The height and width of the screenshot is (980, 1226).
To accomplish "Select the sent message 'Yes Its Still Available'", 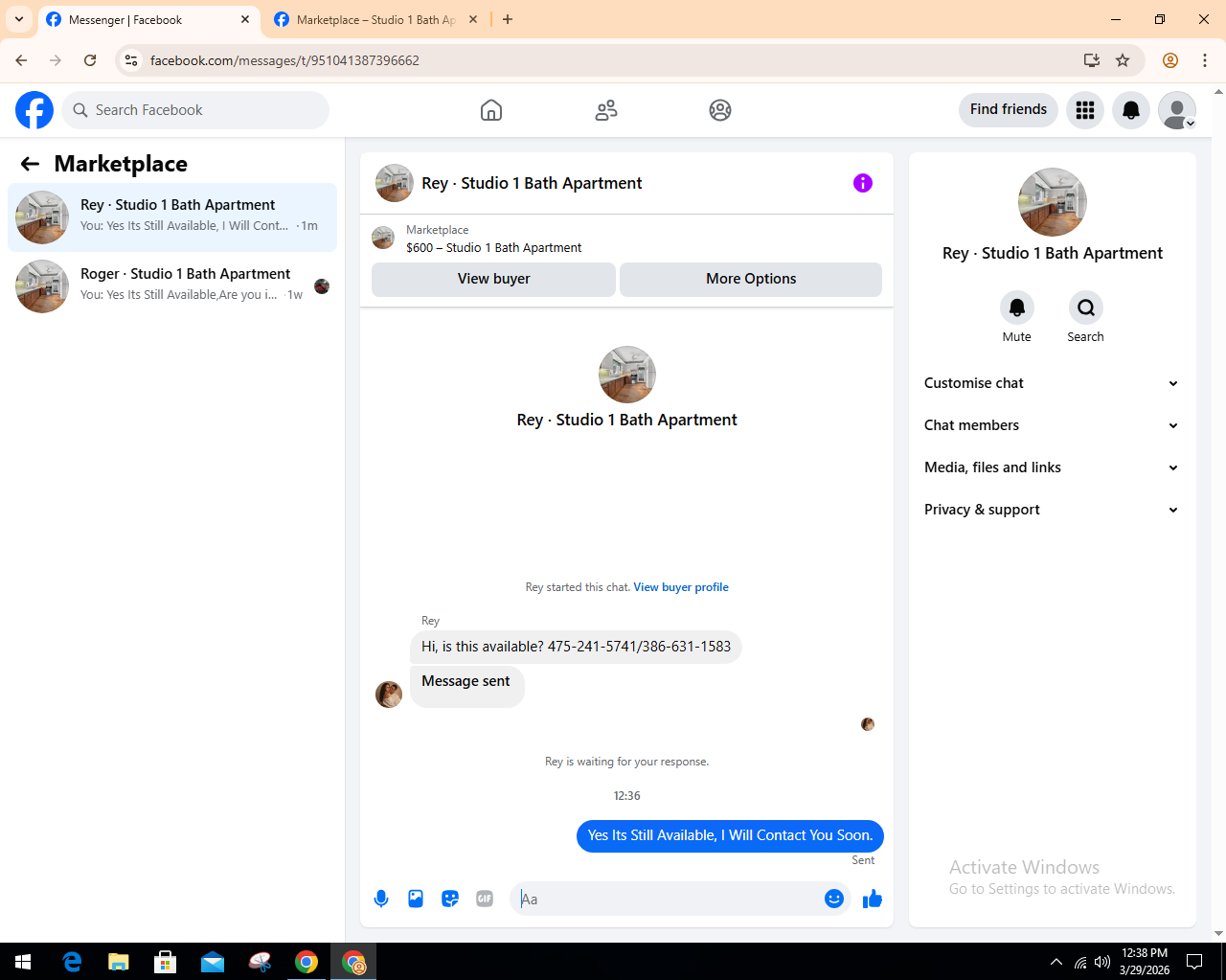I will (x=730, y=835).
